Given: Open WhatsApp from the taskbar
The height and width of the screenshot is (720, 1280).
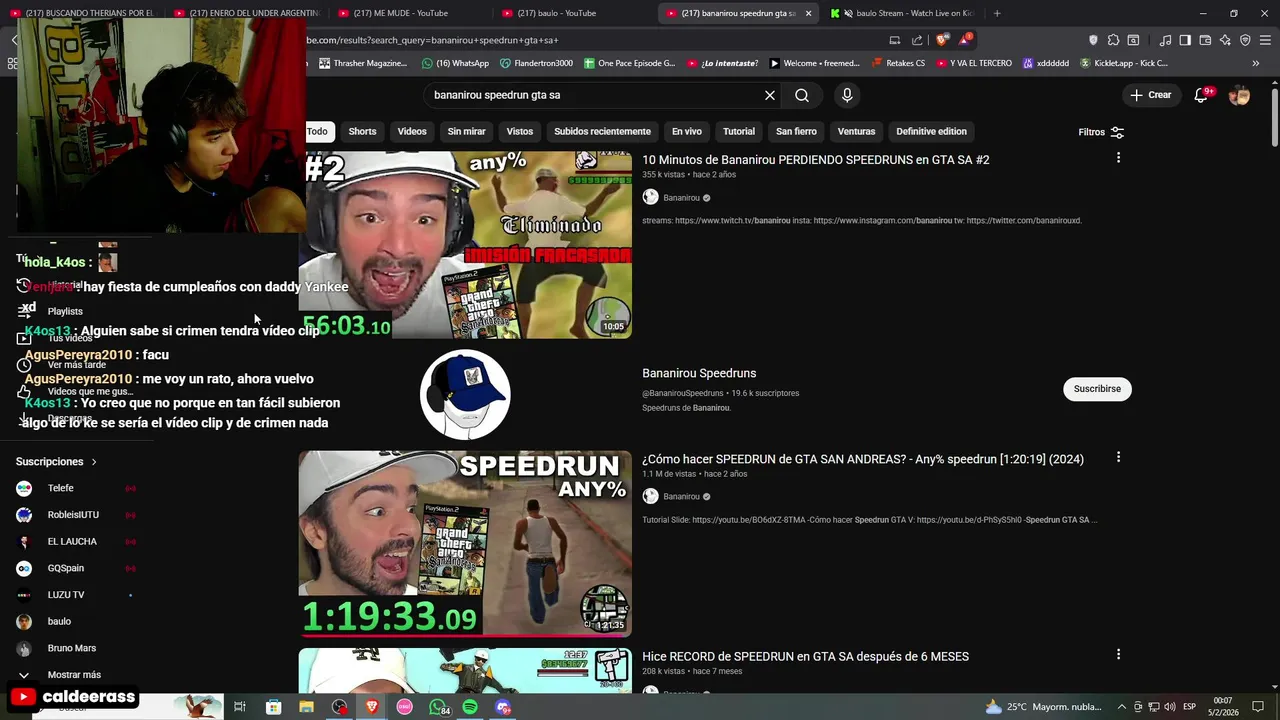Looking at the screenshot, I should click(x=438, y=707).
